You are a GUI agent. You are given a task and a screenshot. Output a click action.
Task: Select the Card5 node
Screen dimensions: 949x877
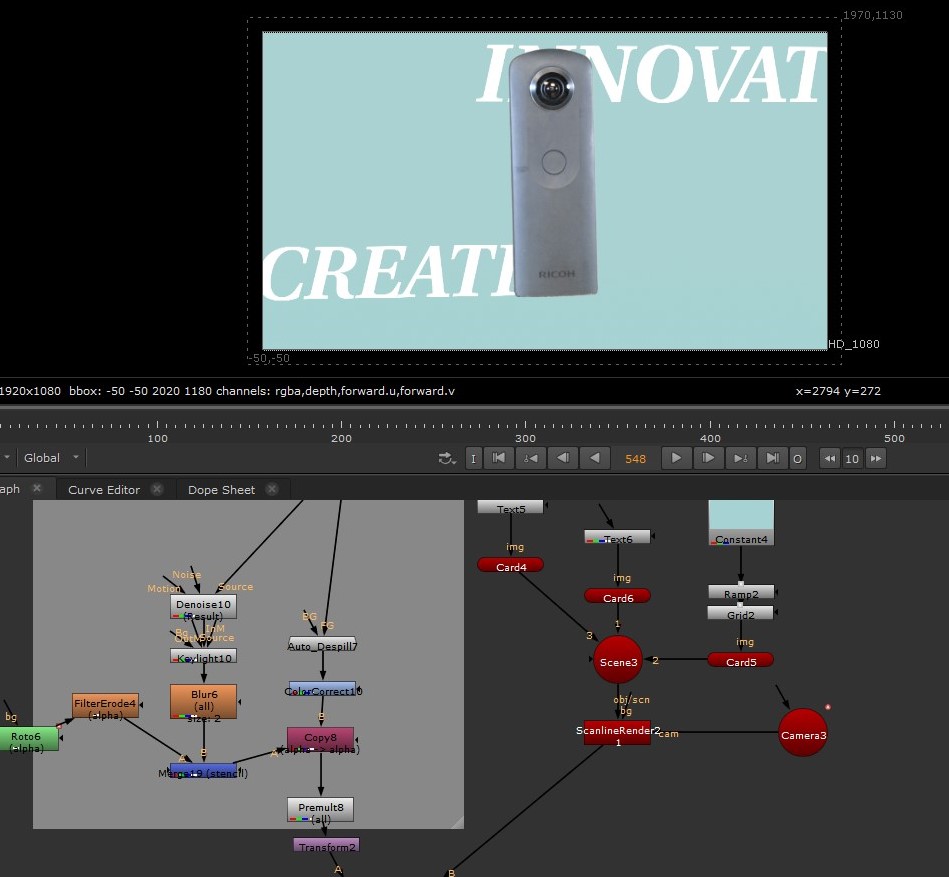click(x=740, y=660)
